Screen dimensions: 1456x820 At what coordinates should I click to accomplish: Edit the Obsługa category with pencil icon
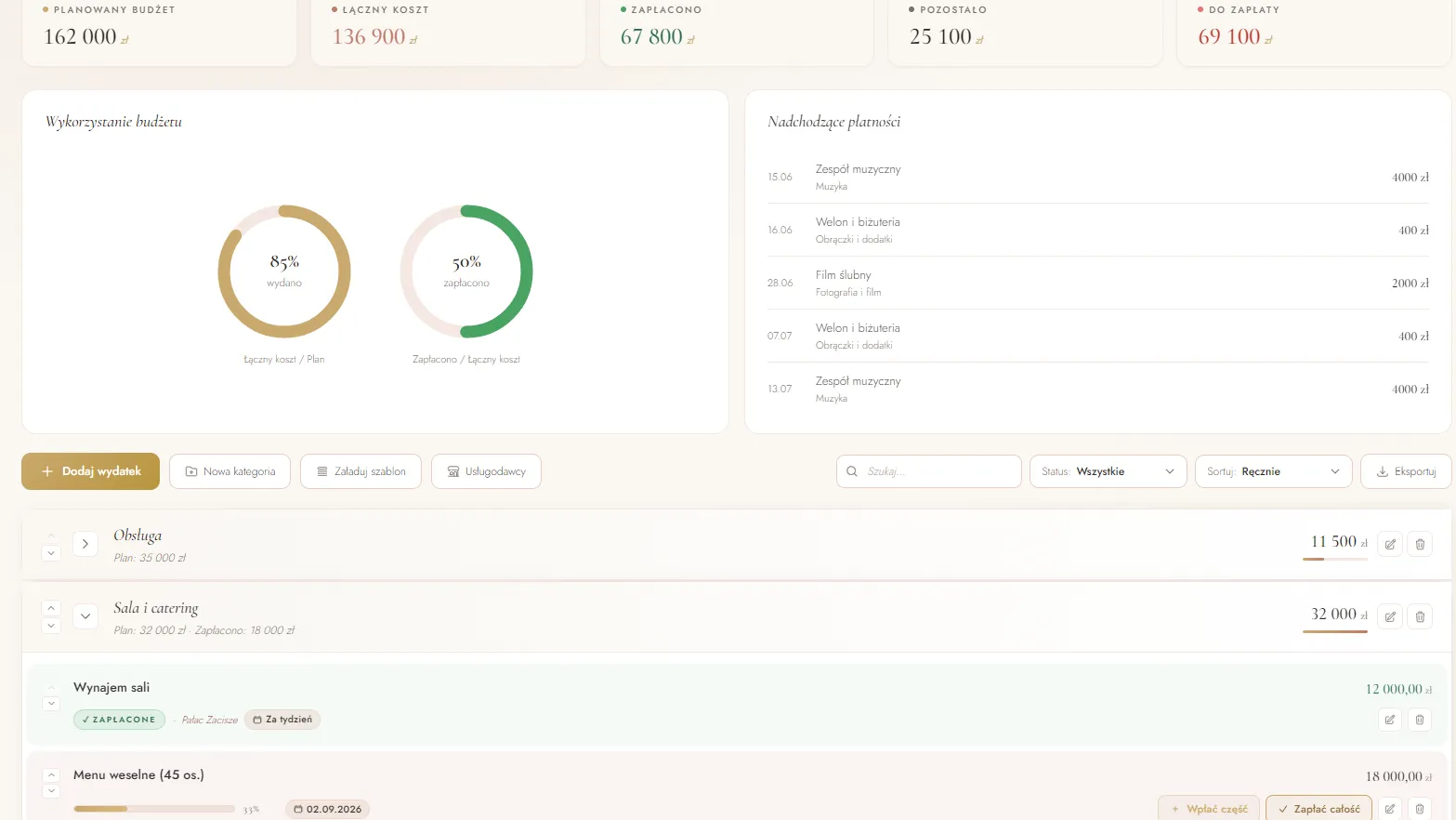[1390, 544]
